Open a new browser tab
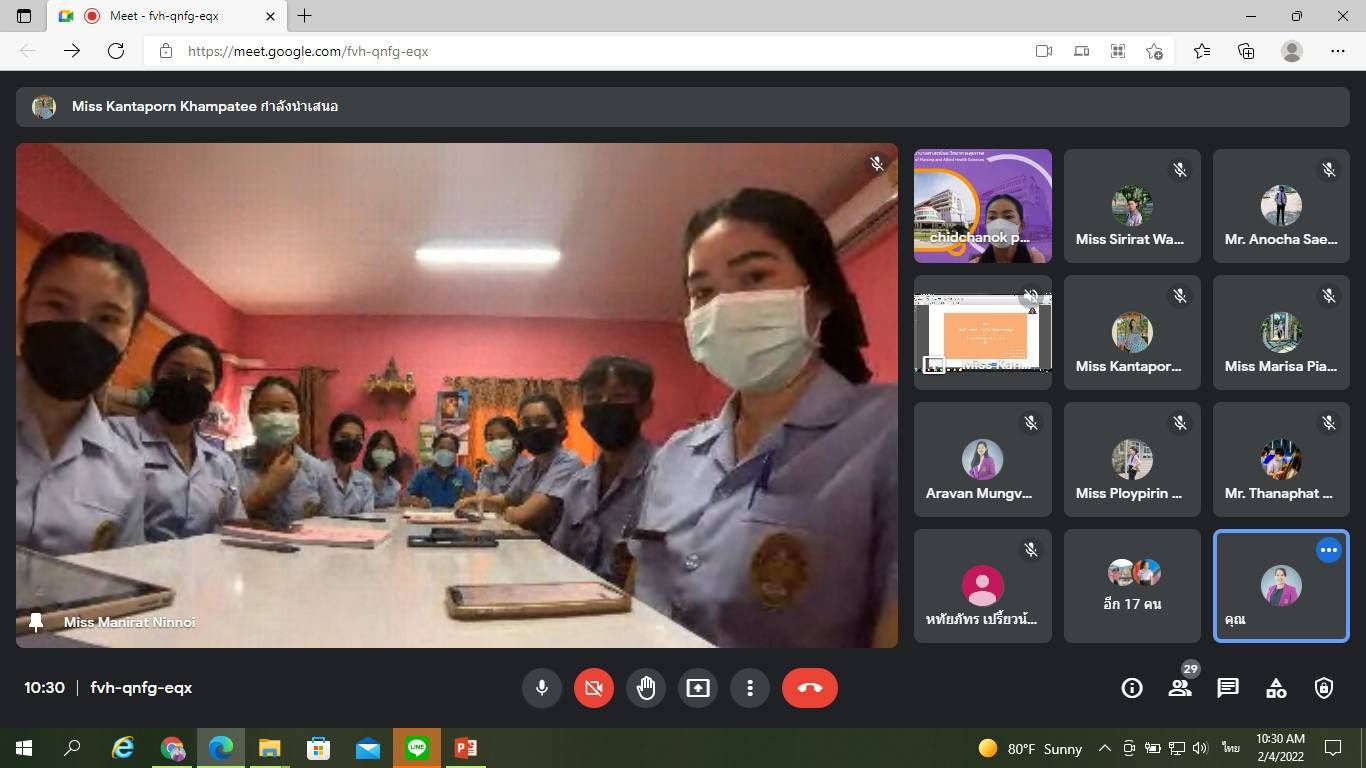 pyautogui.click(x=305, y=16)
